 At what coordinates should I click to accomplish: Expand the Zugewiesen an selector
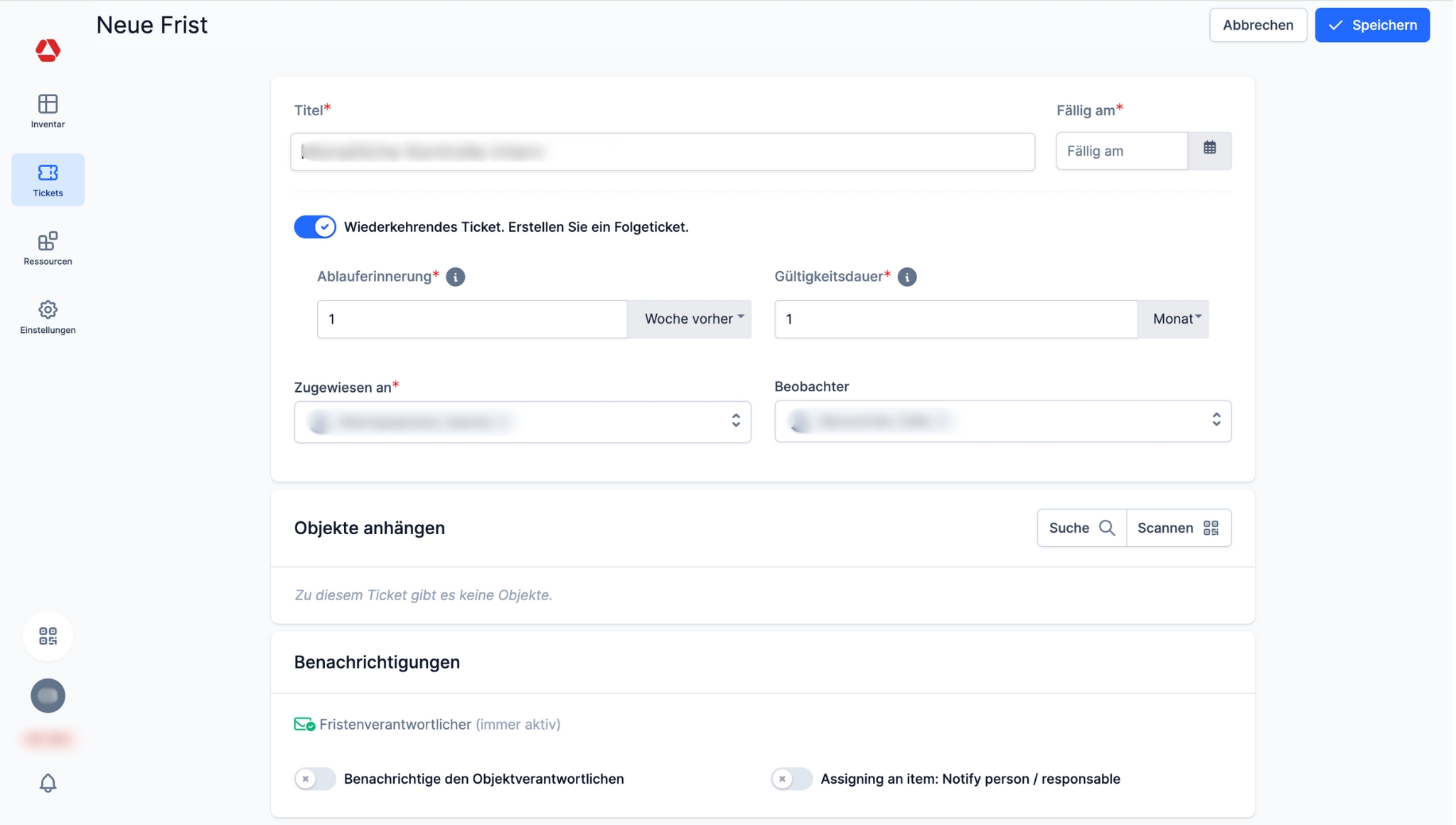(x=523, y=422)
